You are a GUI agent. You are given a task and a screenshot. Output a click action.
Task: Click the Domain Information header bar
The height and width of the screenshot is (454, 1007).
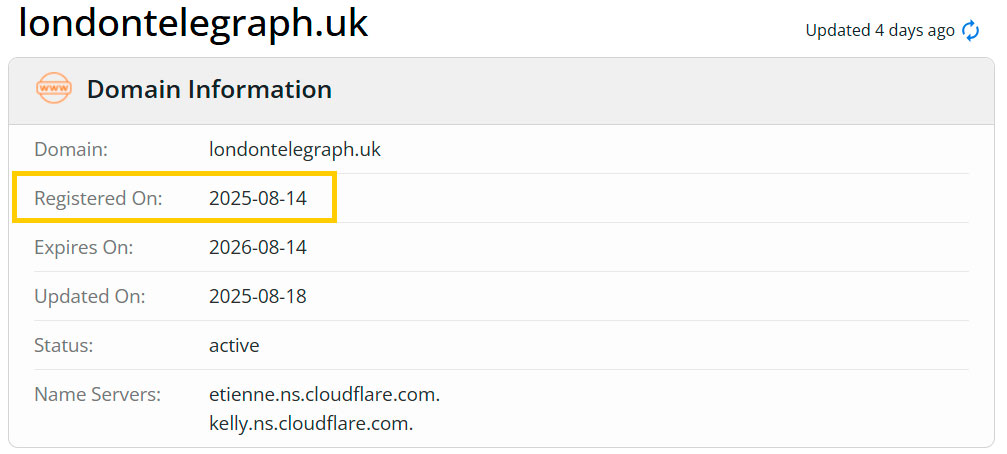(x=501, y=91)
